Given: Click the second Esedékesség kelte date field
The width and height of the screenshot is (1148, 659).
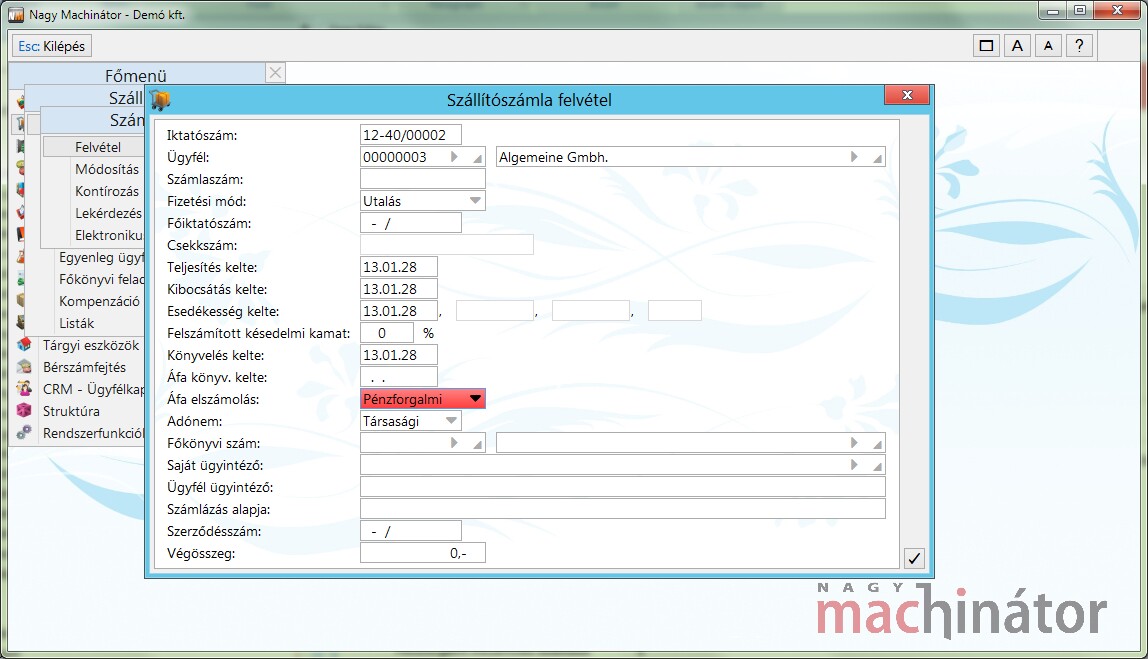Looking at the screenshot, I should click(495, 310).
